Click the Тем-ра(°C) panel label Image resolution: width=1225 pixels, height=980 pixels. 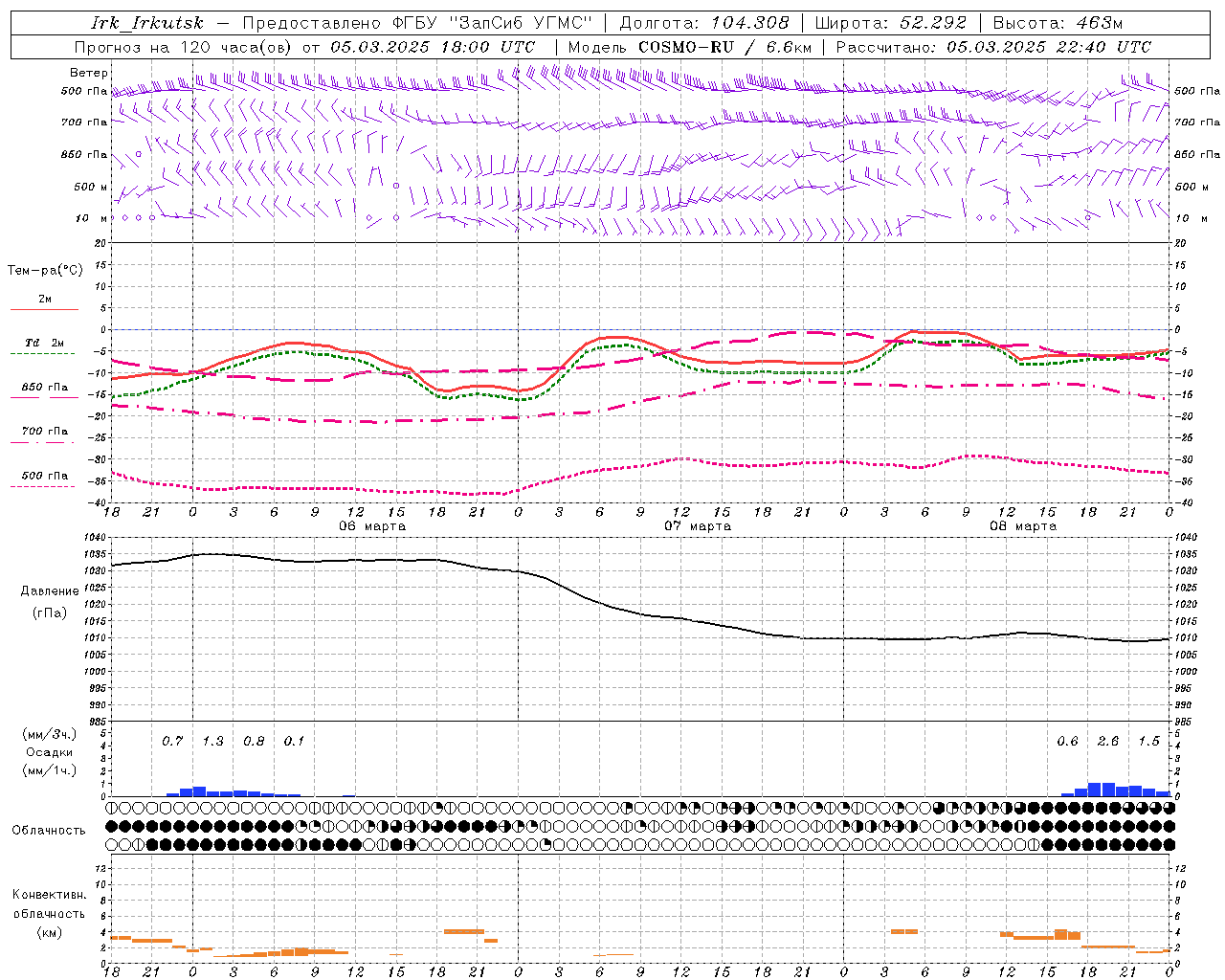coord(45,271)
